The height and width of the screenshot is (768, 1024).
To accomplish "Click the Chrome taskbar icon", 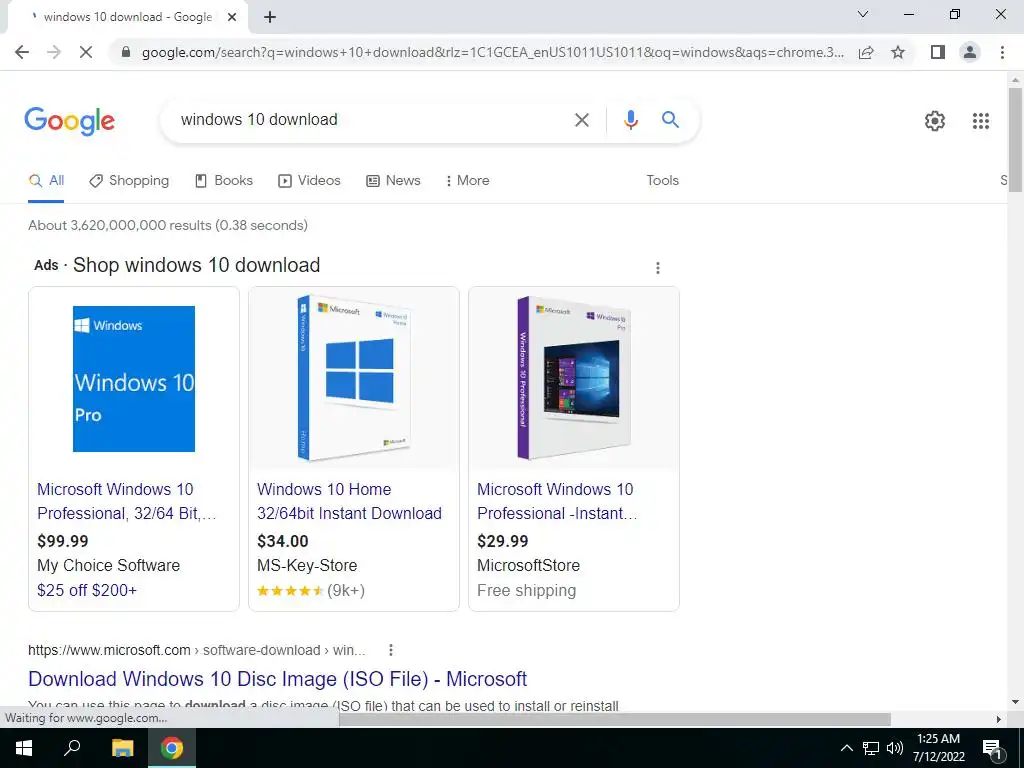I will tap(172, 748).
